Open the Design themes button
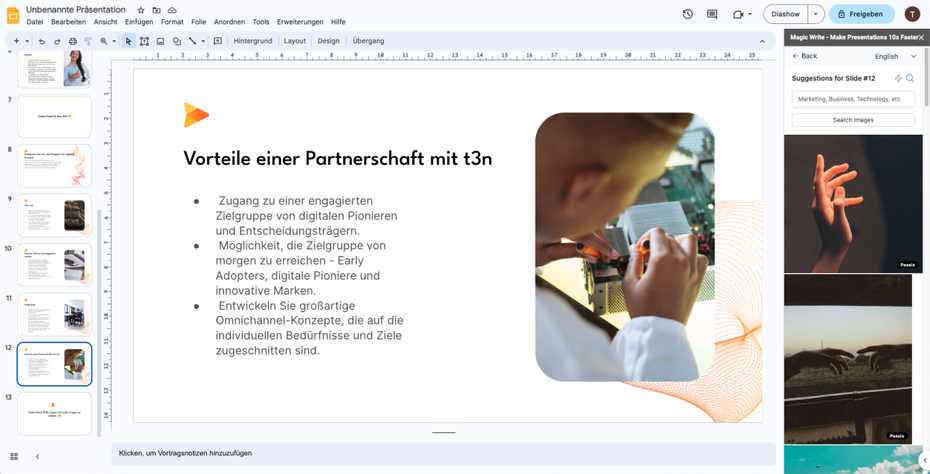The image size is (930, 474). [x=328, y=41]
